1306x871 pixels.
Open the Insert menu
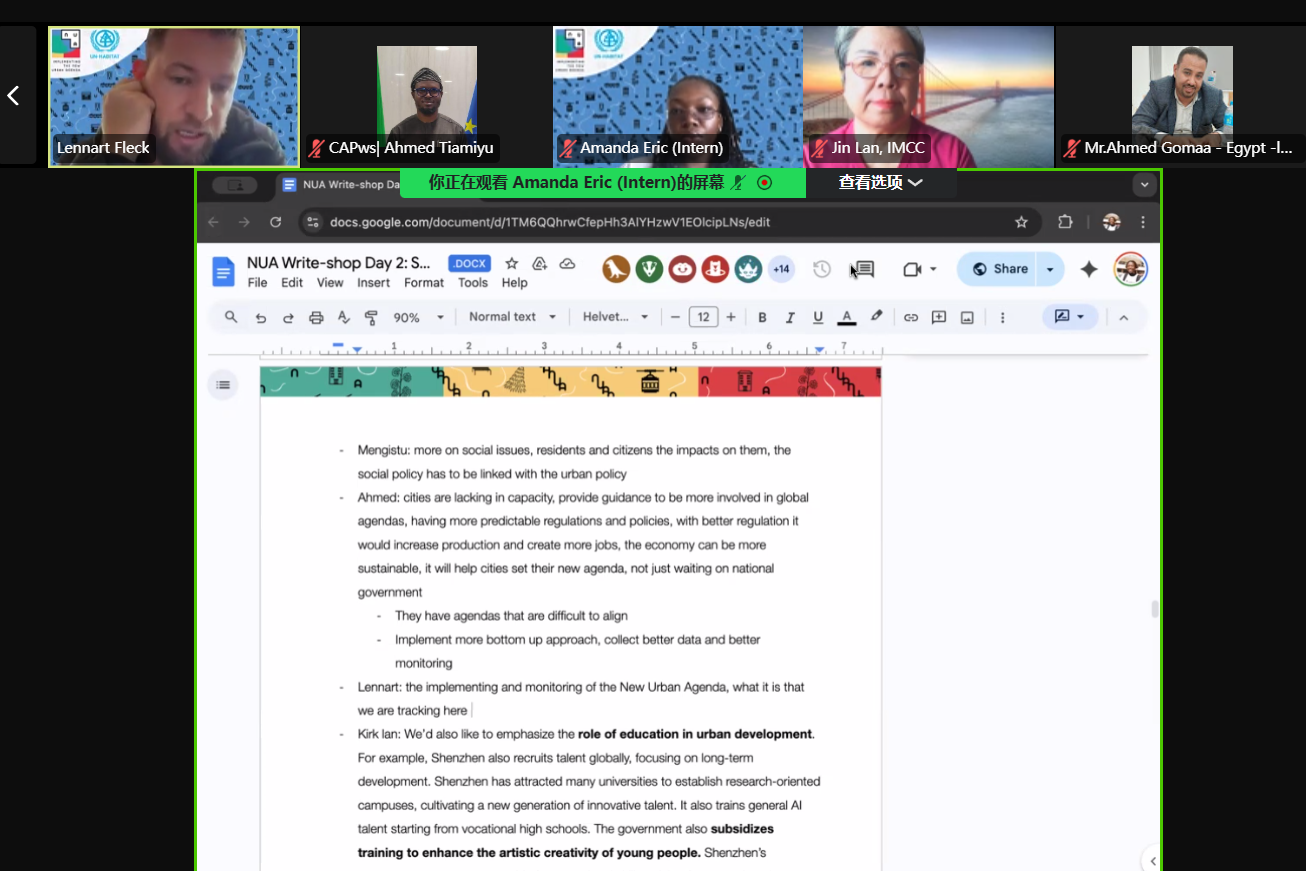tap(373, 283)
